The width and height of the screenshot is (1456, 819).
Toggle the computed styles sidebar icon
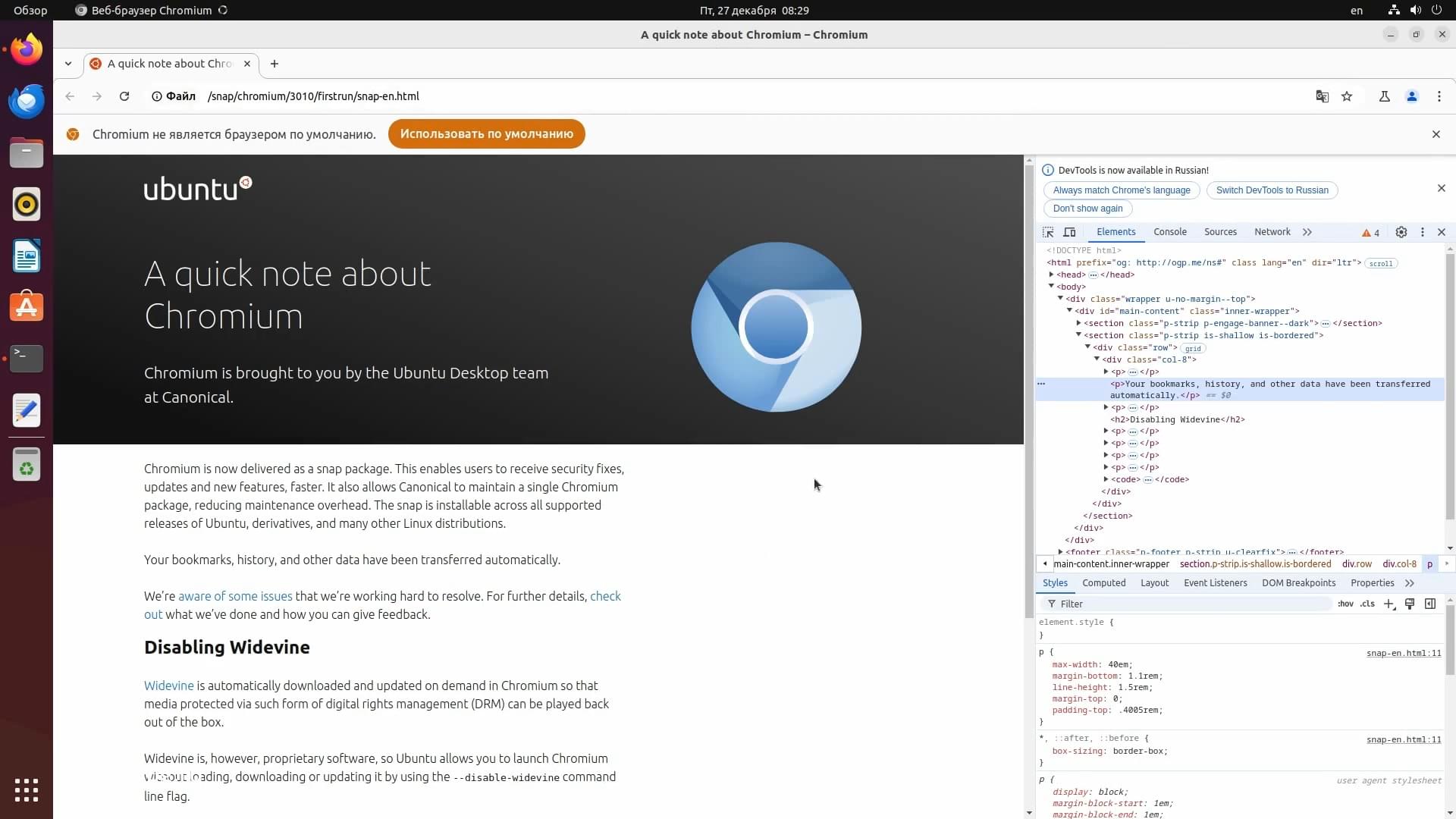tap(1430, 604)
